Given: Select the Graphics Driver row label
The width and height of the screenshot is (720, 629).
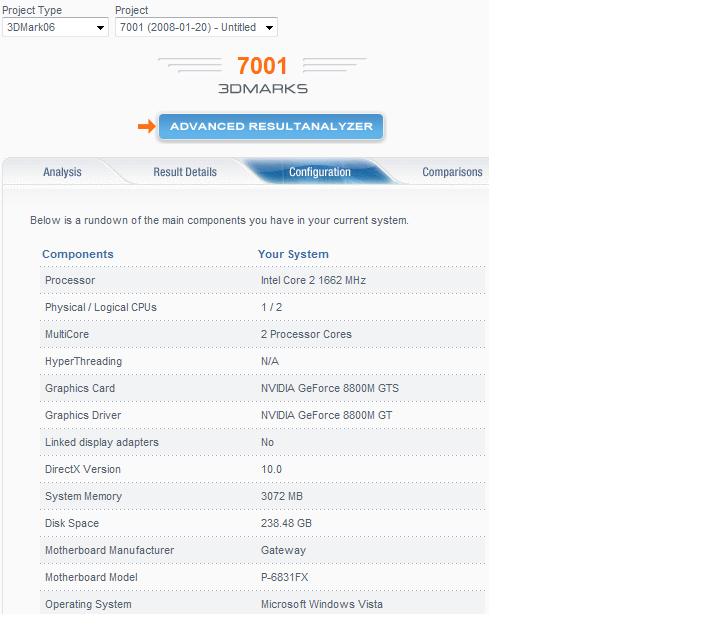Looking at the screenshot, I should pyautogui.click(x=83, y=416).
